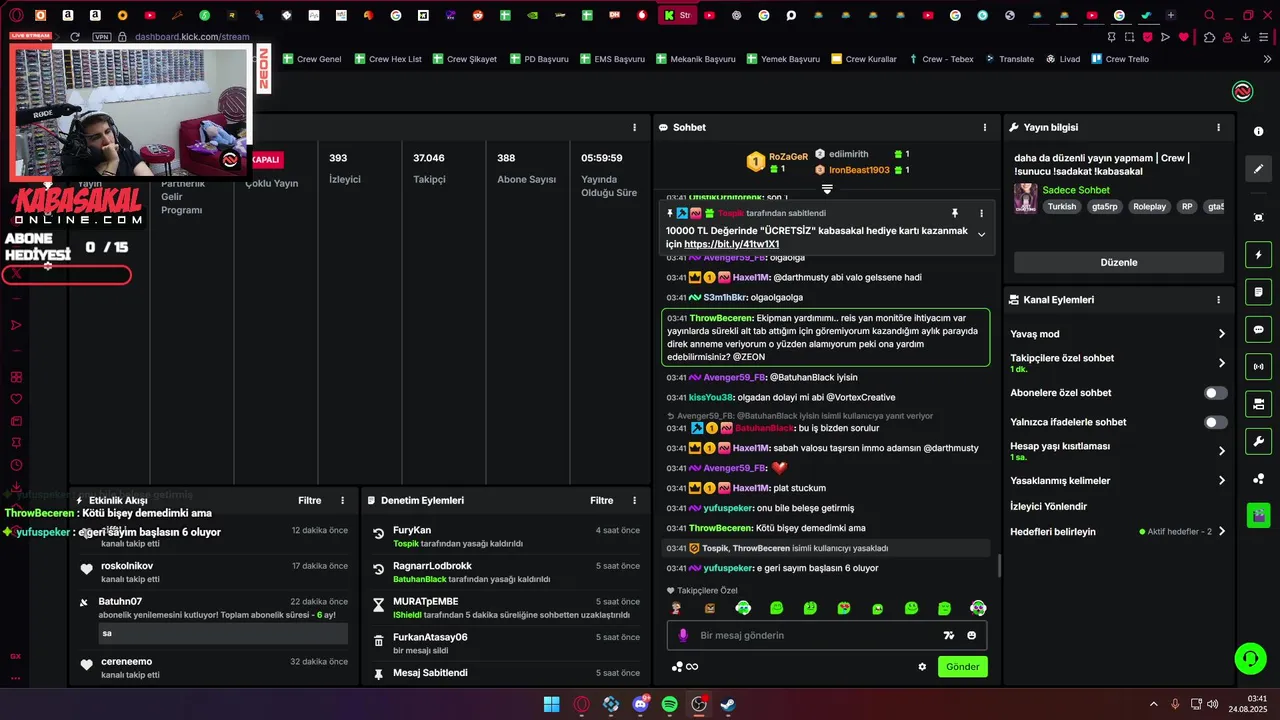Click the Turkish language tag
Image resolution: width=1280 pixels, height=720 pixels.
click(x=1062, y=207)
